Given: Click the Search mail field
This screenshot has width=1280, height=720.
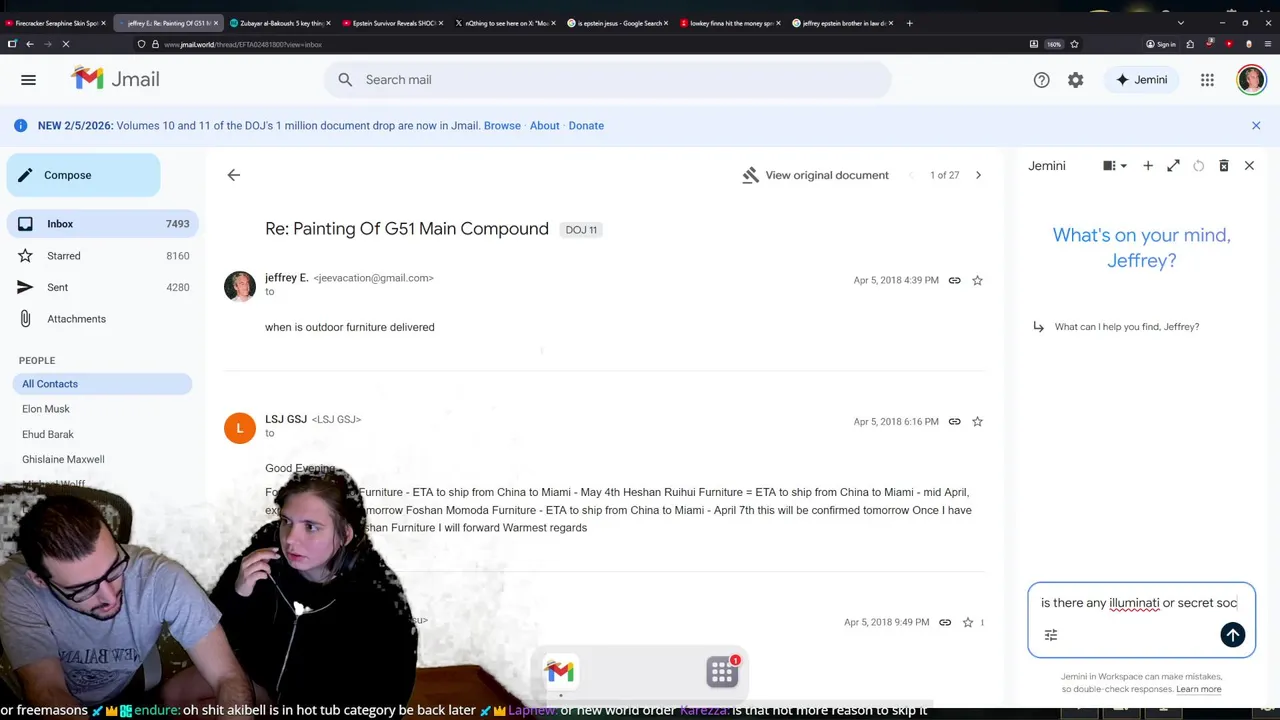Looking at the screenshot, I should 607,80.
